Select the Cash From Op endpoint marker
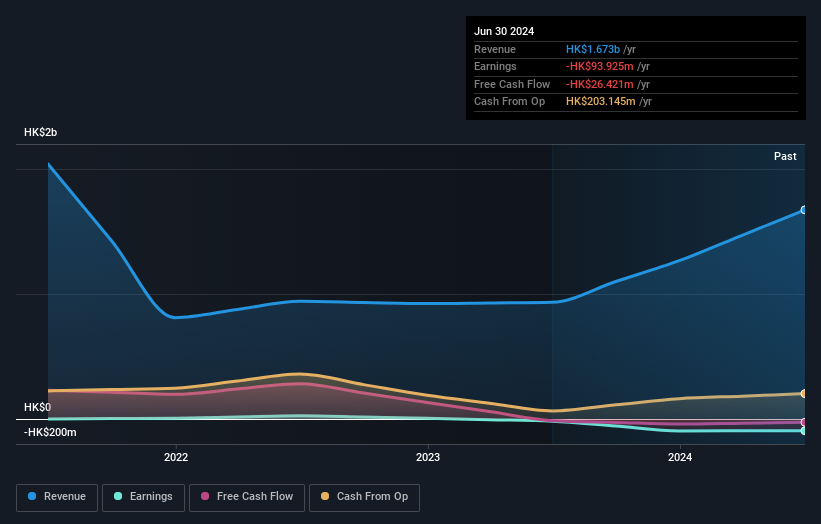 click(804, 394)
